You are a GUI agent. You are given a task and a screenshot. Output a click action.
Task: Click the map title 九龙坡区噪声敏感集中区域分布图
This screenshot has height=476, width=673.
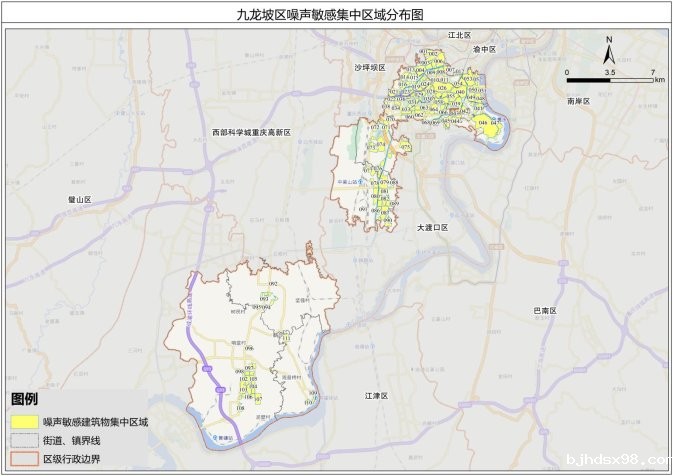click(x=336, y=15)
